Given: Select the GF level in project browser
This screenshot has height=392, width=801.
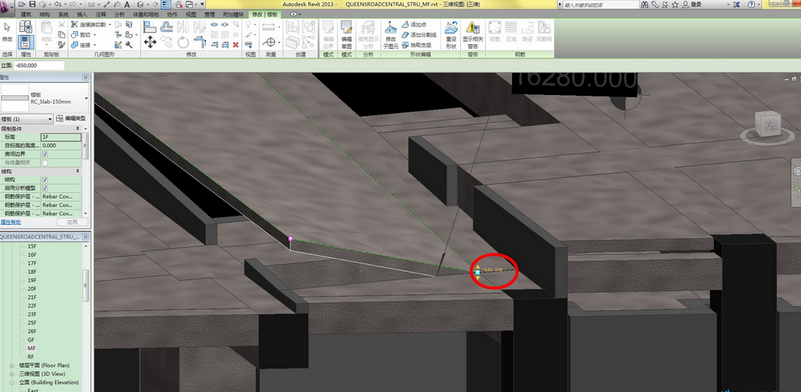Looking at the screenshot, I should [x=31, y=340].
